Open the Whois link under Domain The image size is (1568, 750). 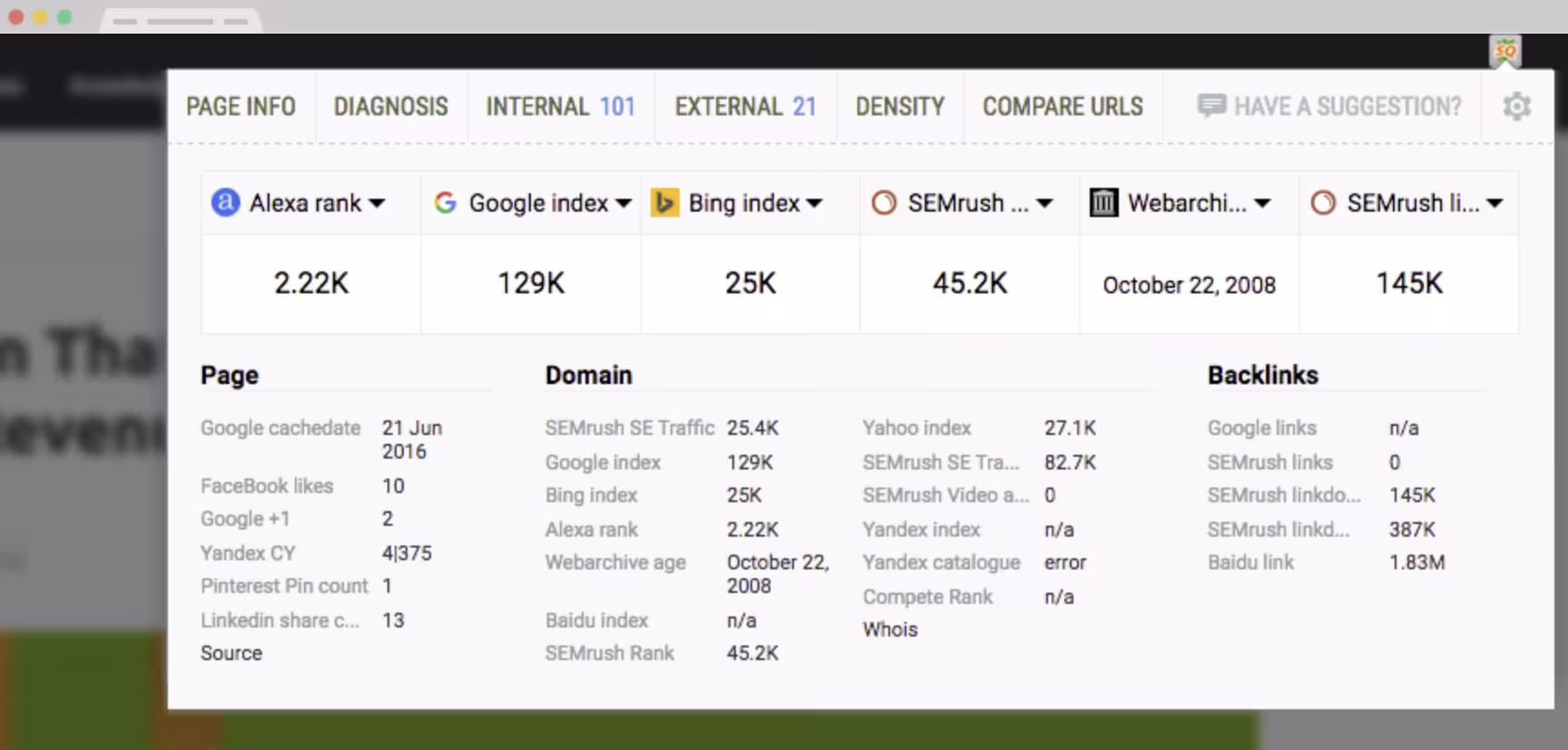(x=890, y=629)
